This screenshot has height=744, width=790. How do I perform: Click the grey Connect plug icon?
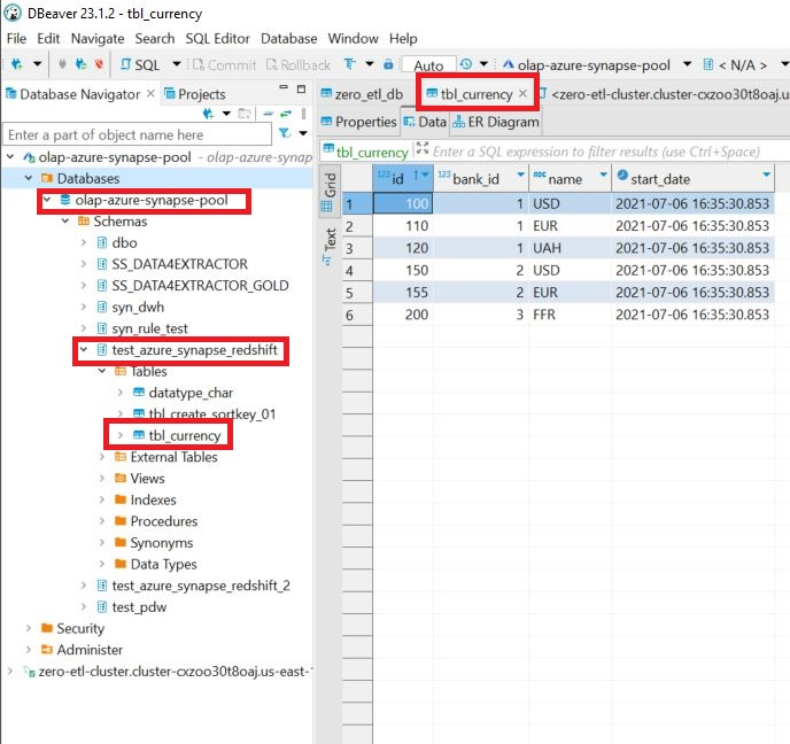point(62,64)
